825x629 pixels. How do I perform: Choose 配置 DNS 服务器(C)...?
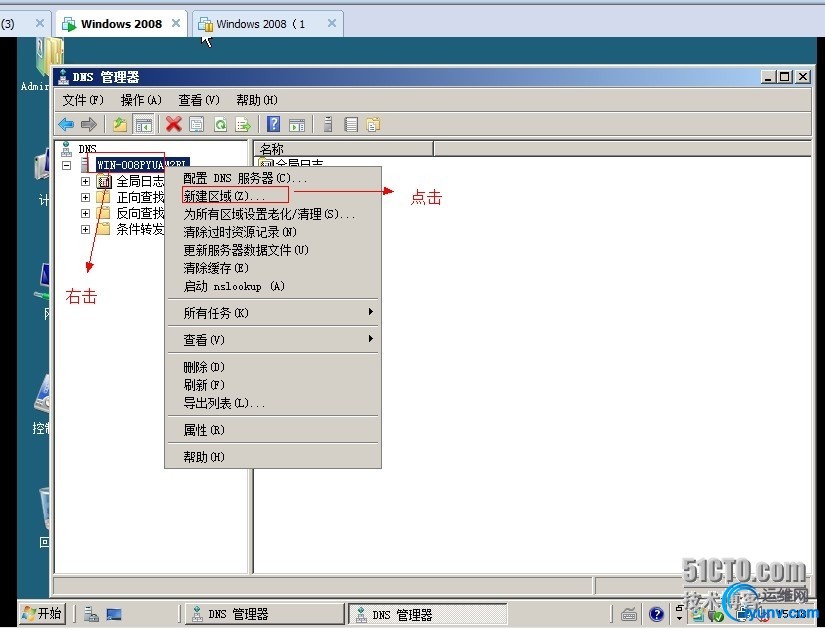click(273, 178)
